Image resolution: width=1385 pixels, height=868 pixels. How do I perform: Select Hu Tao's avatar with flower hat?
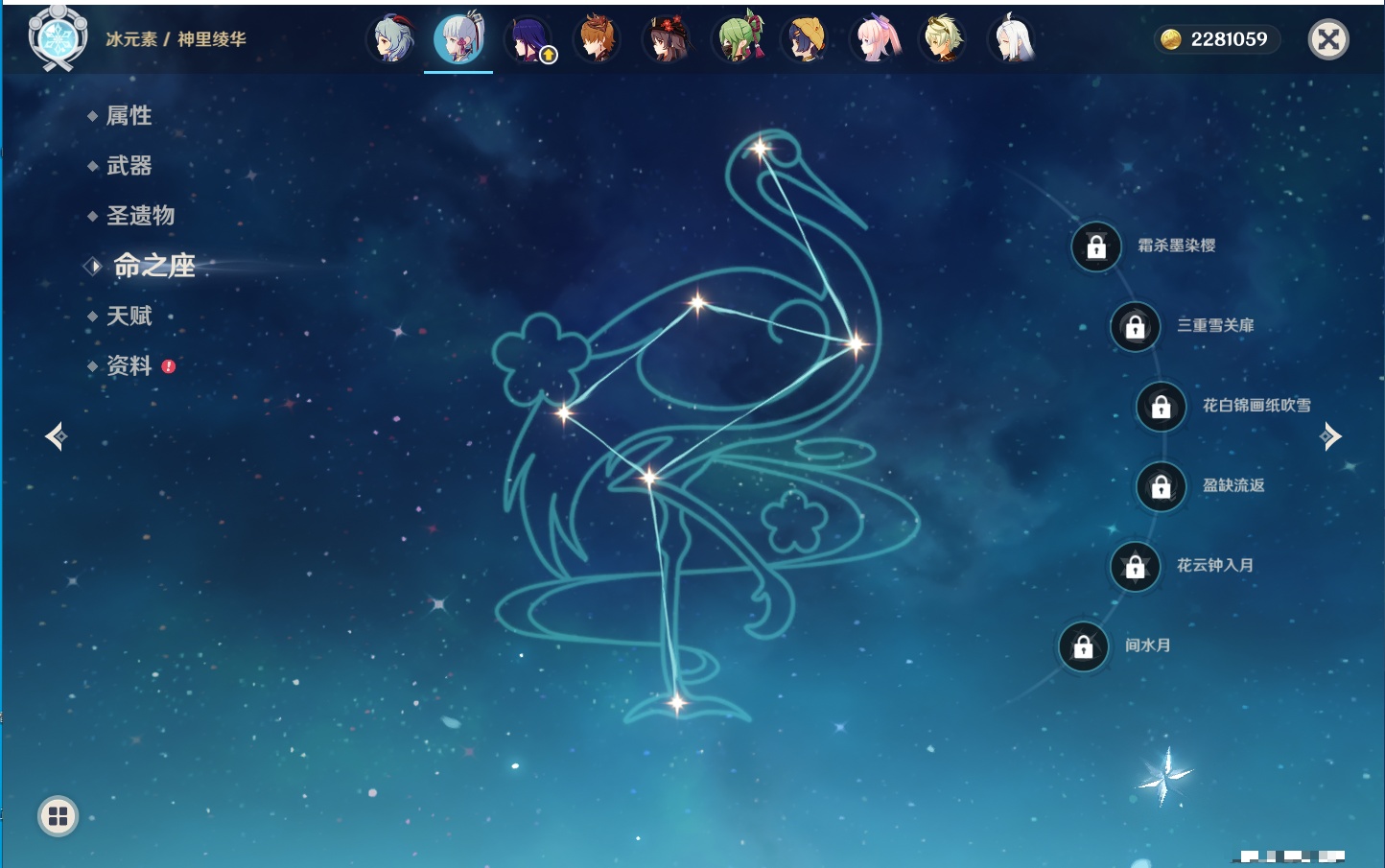666,39
